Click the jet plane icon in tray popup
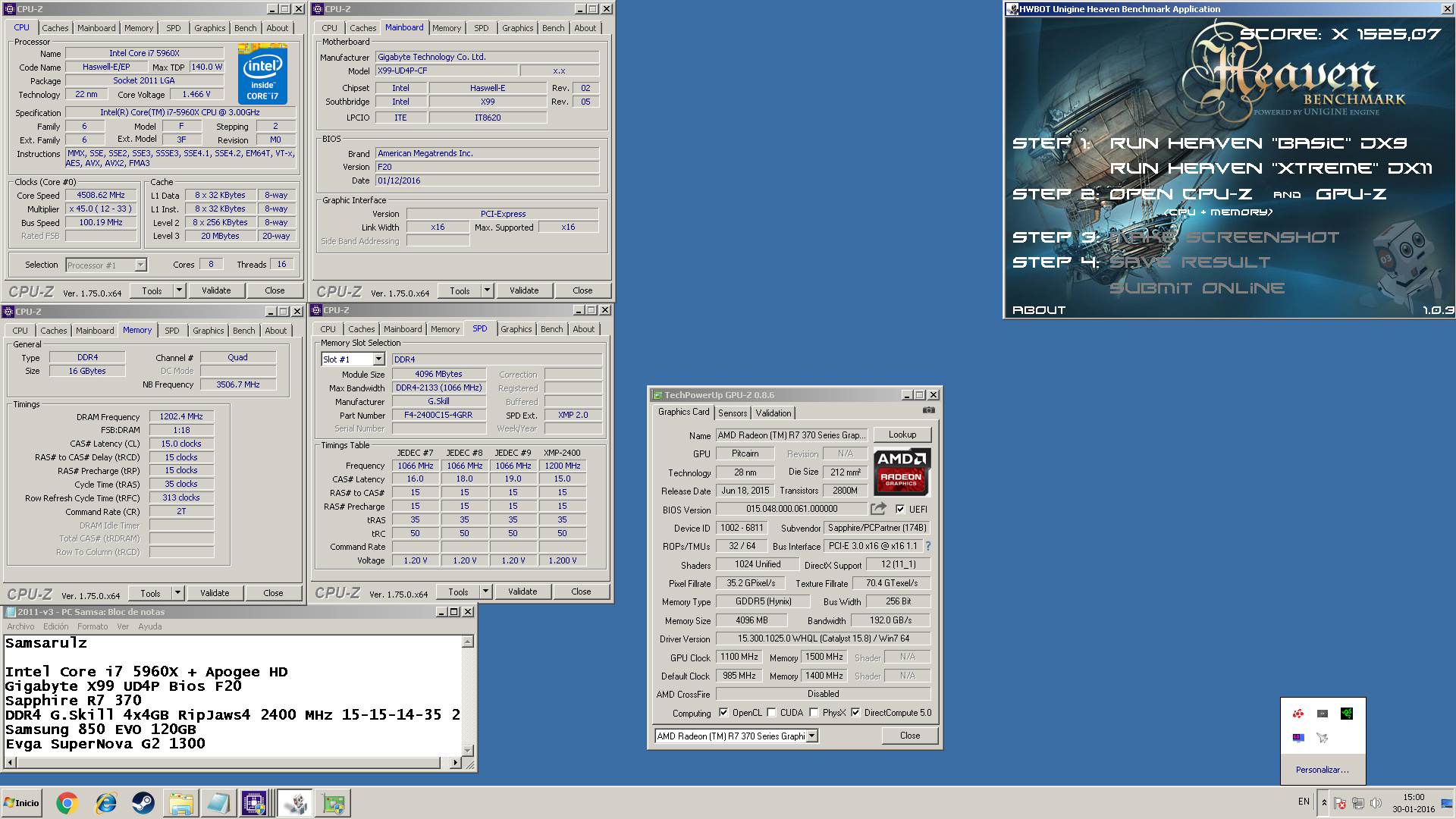1456x819 pixels. click(x=1323, y=738)
